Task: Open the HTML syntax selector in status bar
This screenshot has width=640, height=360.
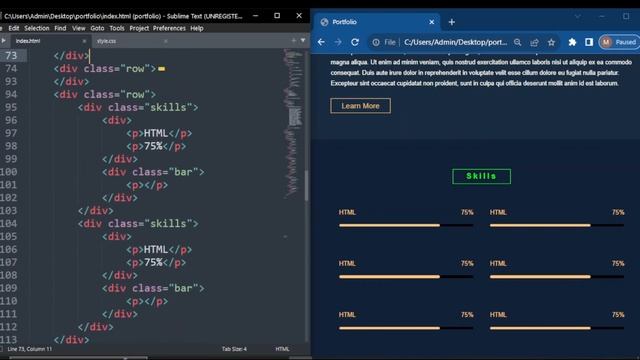Action: pos(282,349)
